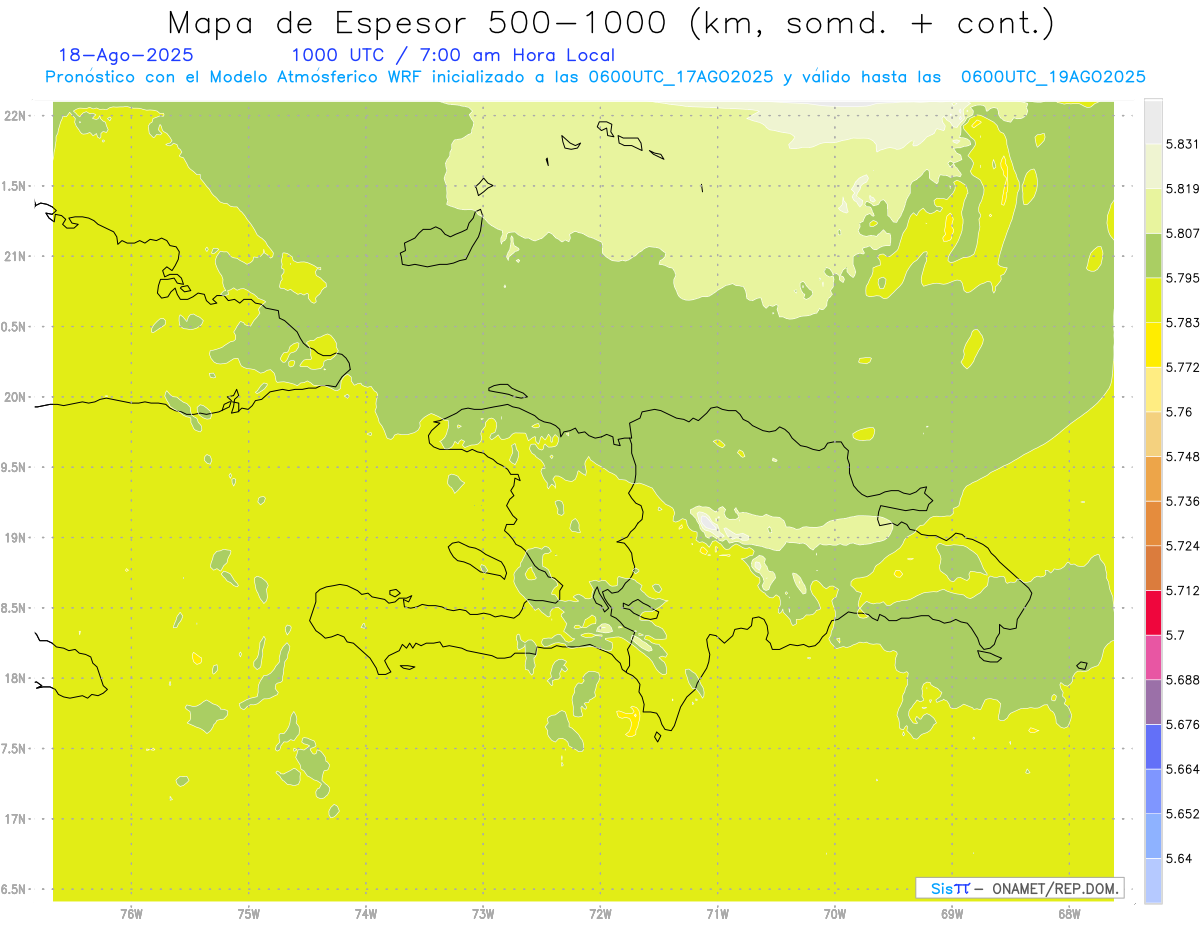Click the dark yellow legend band between 5.772 and 5.783
Image resolution: width=1200 pixels, height=927 pixels.
[x=1153, y=344]
